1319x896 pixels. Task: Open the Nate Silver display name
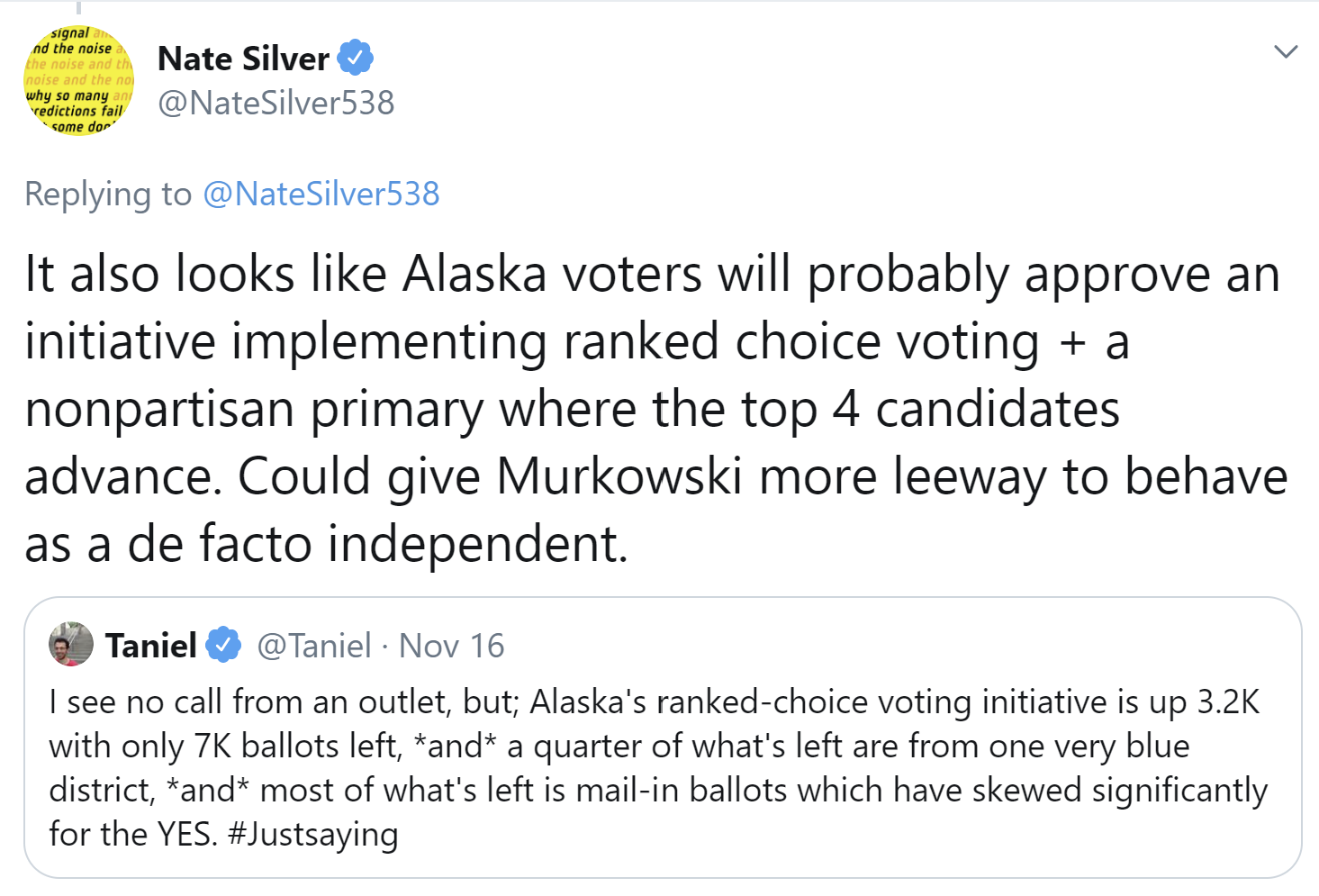click(x=243, y=59)
